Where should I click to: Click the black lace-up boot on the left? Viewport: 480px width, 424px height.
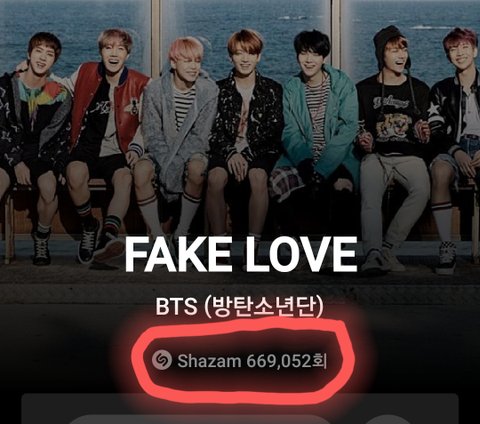42,248
